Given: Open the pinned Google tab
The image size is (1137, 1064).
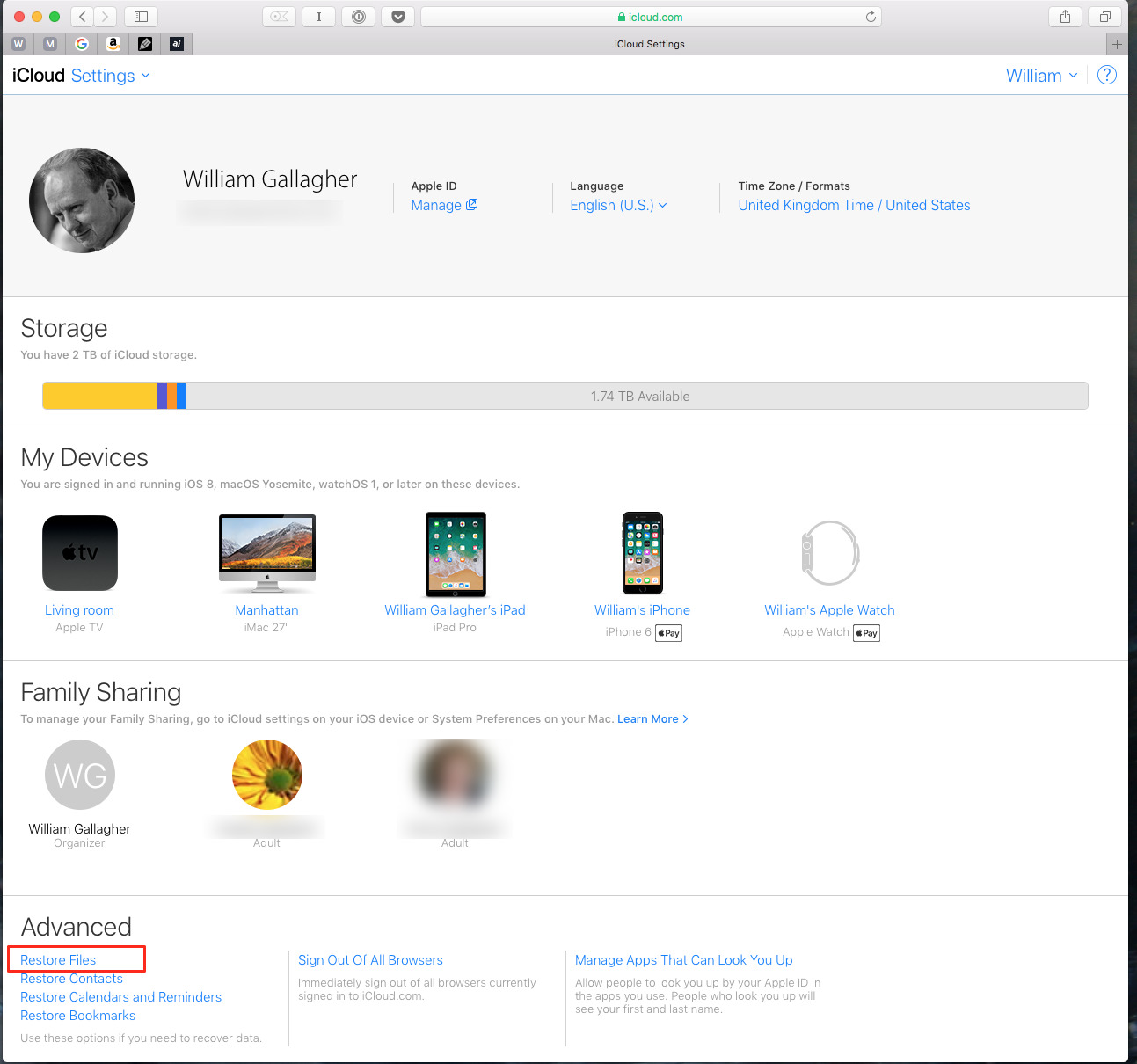Looking at the screenshot, I should pos(82,44).
